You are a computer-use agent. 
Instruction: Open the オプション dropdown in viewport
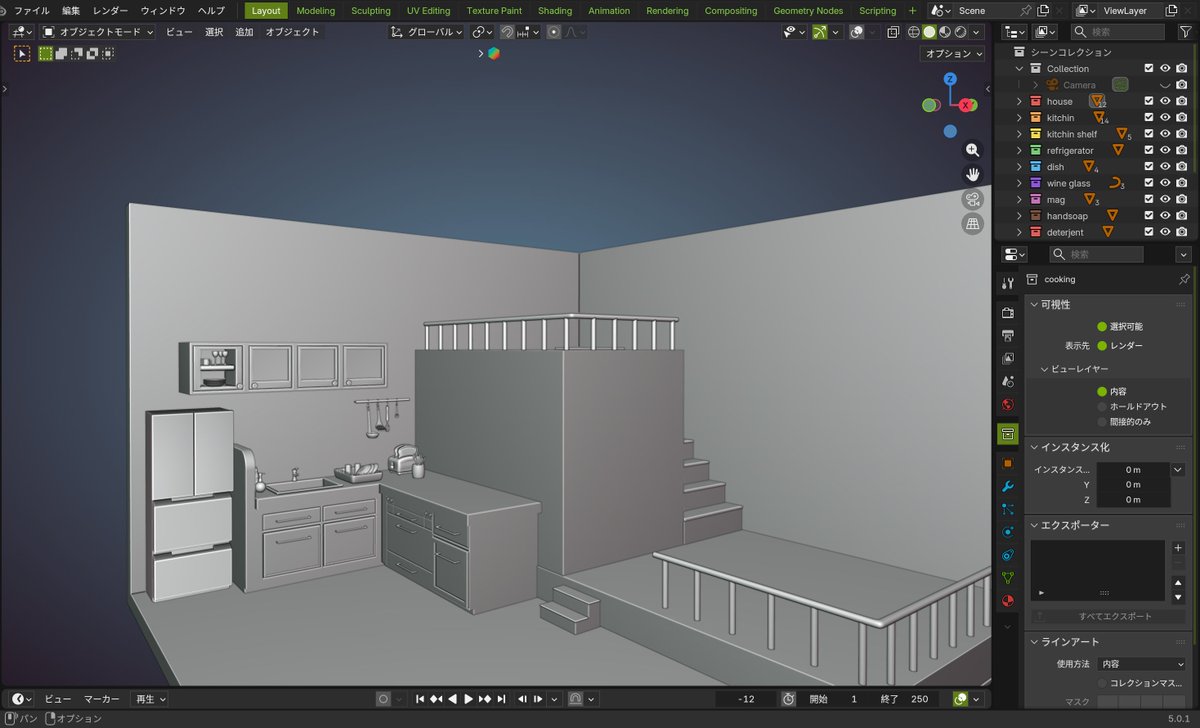point(953,54)
